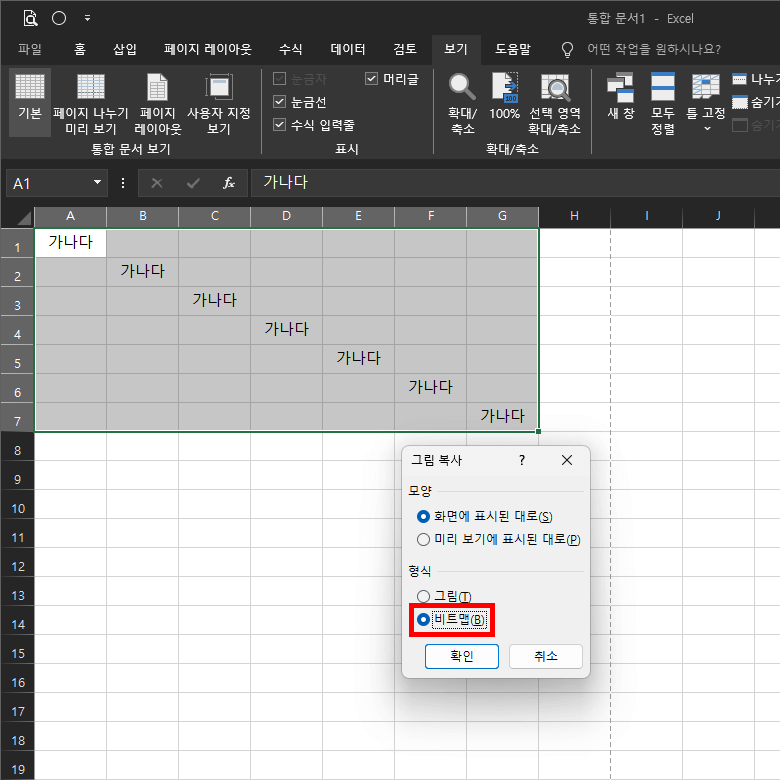This screenshot has height=780, width=780.
Task: Toggle the 수식 입력줄 formula bar checkbox
Action: 280,124
